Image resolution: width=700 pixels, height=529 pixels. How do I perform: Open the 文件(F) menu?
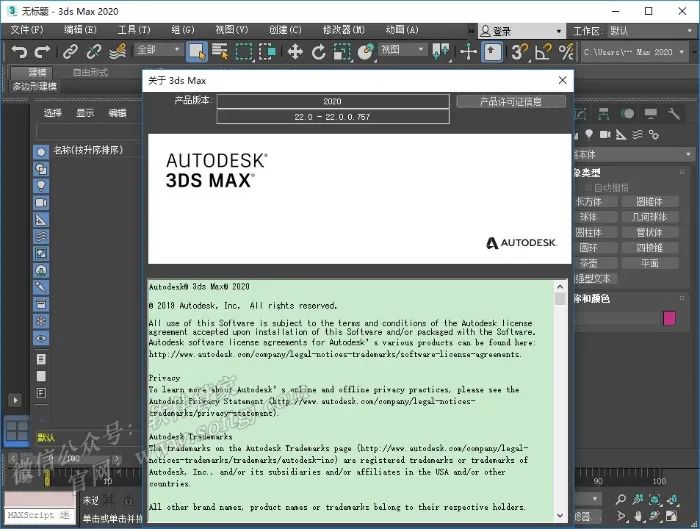(26, 30)
